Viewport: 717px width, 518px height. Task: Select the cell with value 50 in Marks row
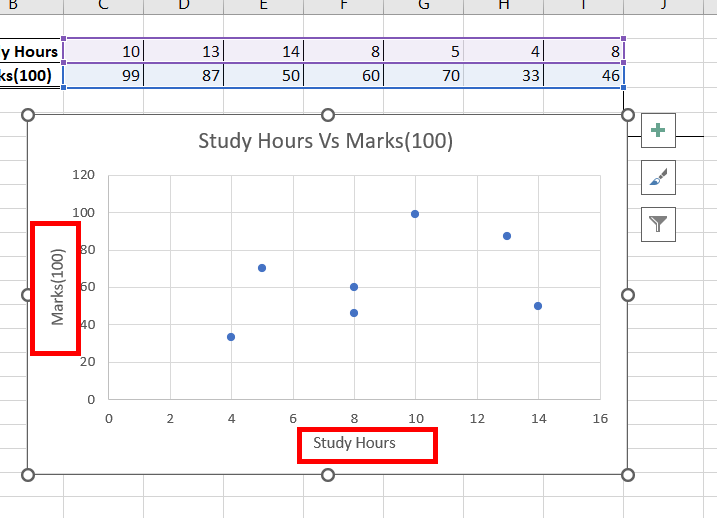coord(263,75)
